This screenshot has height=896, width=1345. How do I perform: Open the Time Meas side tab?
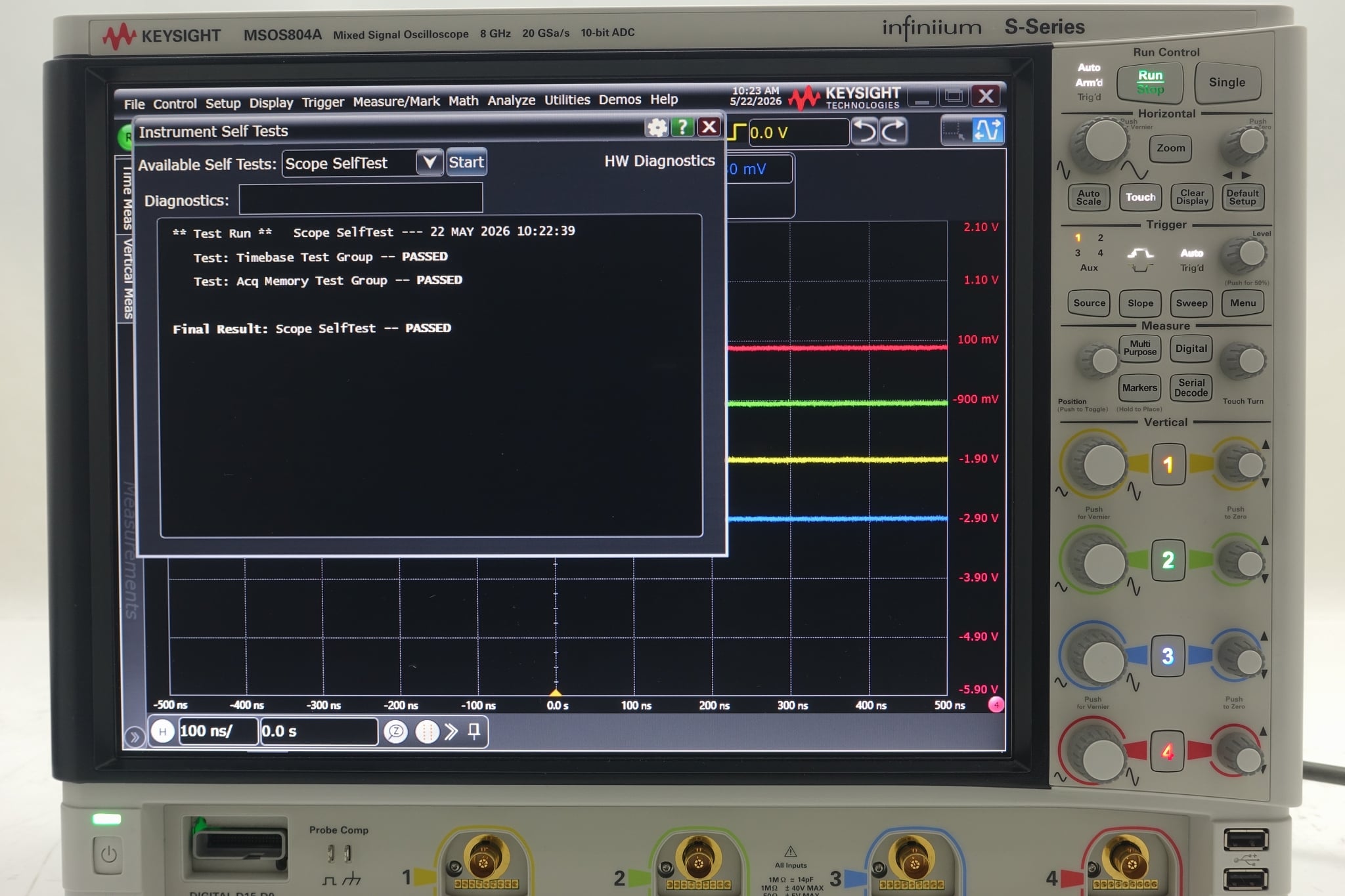point(127,197)
